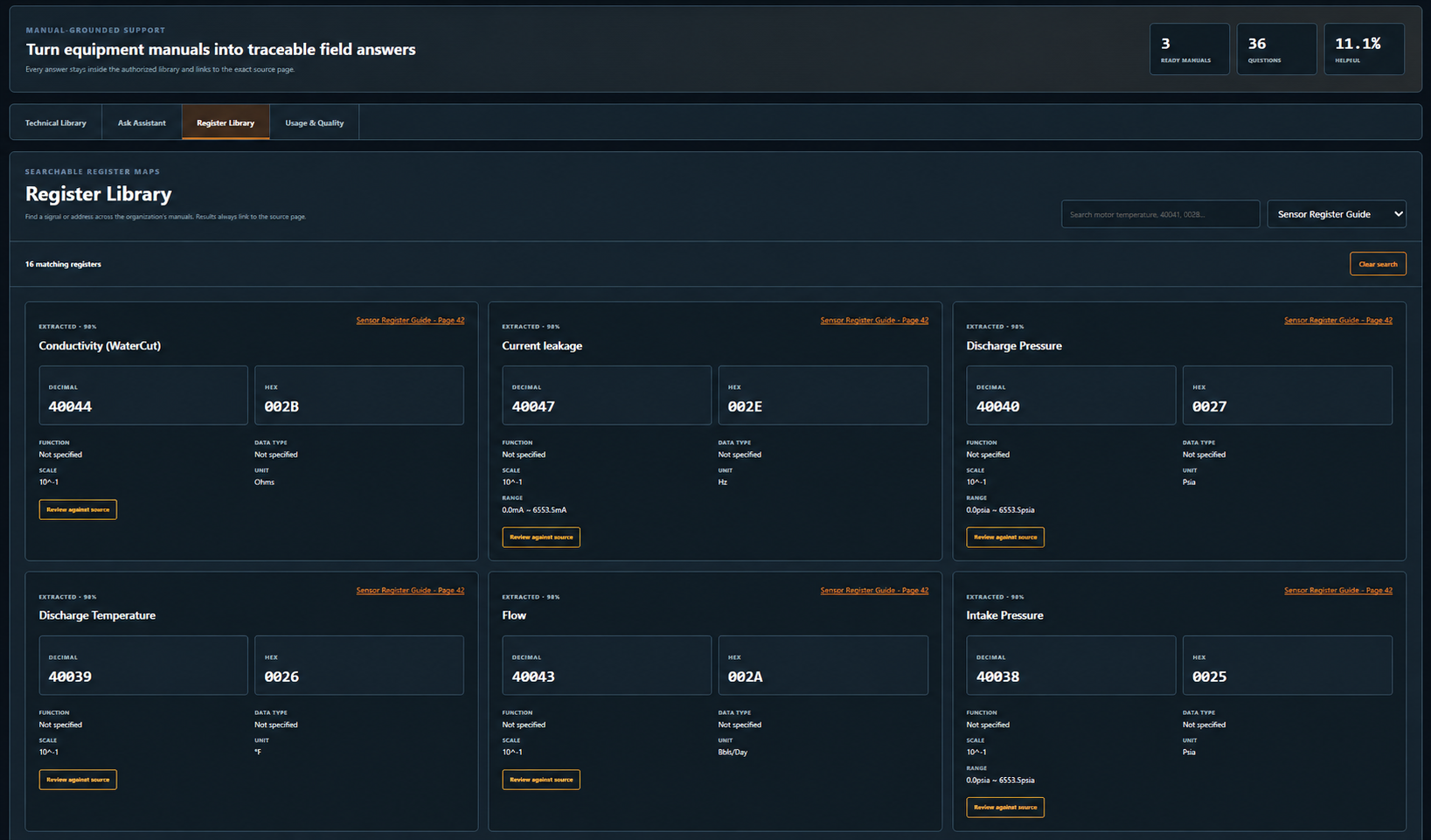Click range 0.0mA ~ 6553.5mA value
Image resolution: width=1431 pixels, height=840 pixels.
click(534, 510)
